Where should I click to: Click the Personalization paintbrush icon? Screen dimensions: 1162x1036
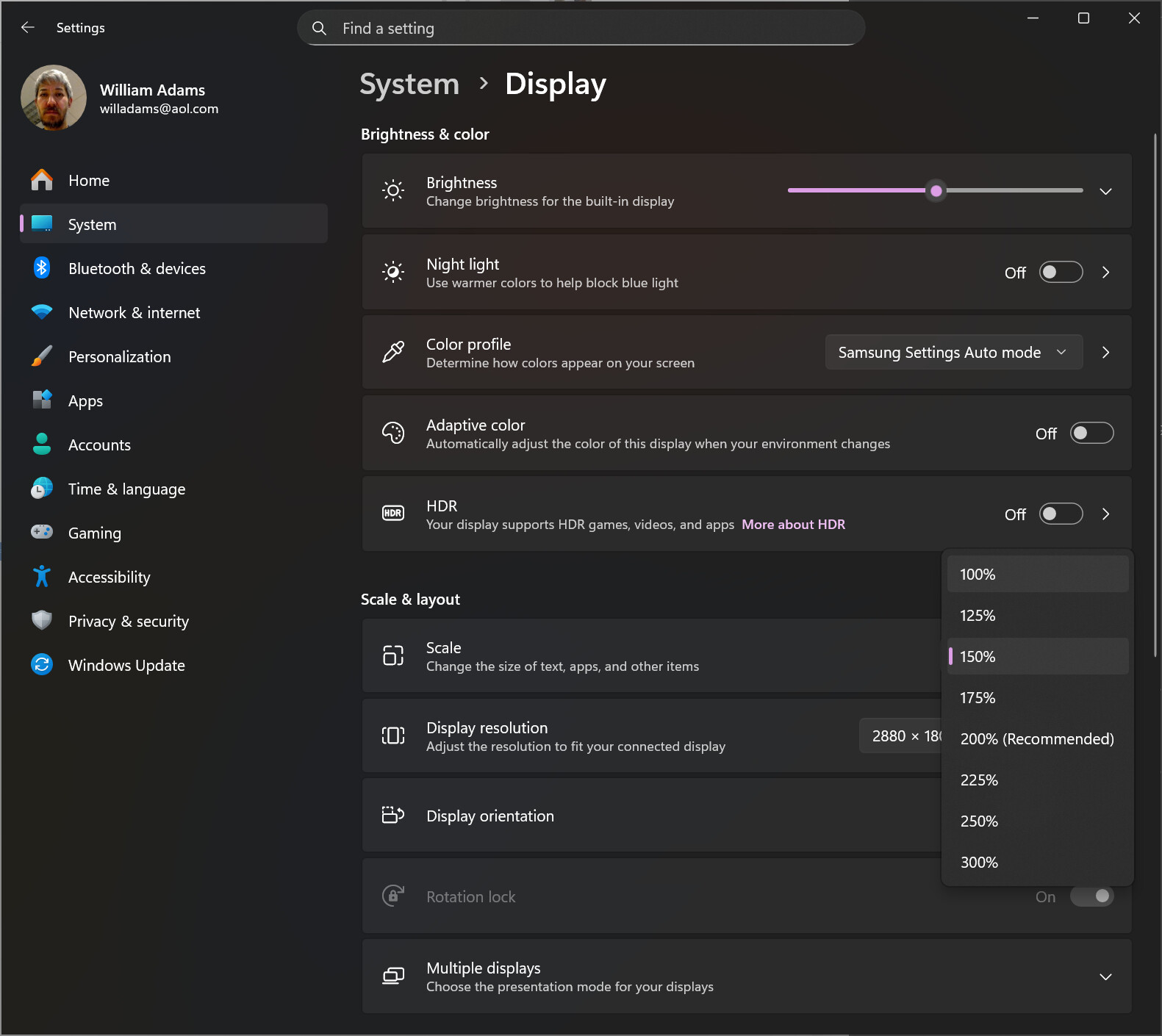click(x=42, y=356)
